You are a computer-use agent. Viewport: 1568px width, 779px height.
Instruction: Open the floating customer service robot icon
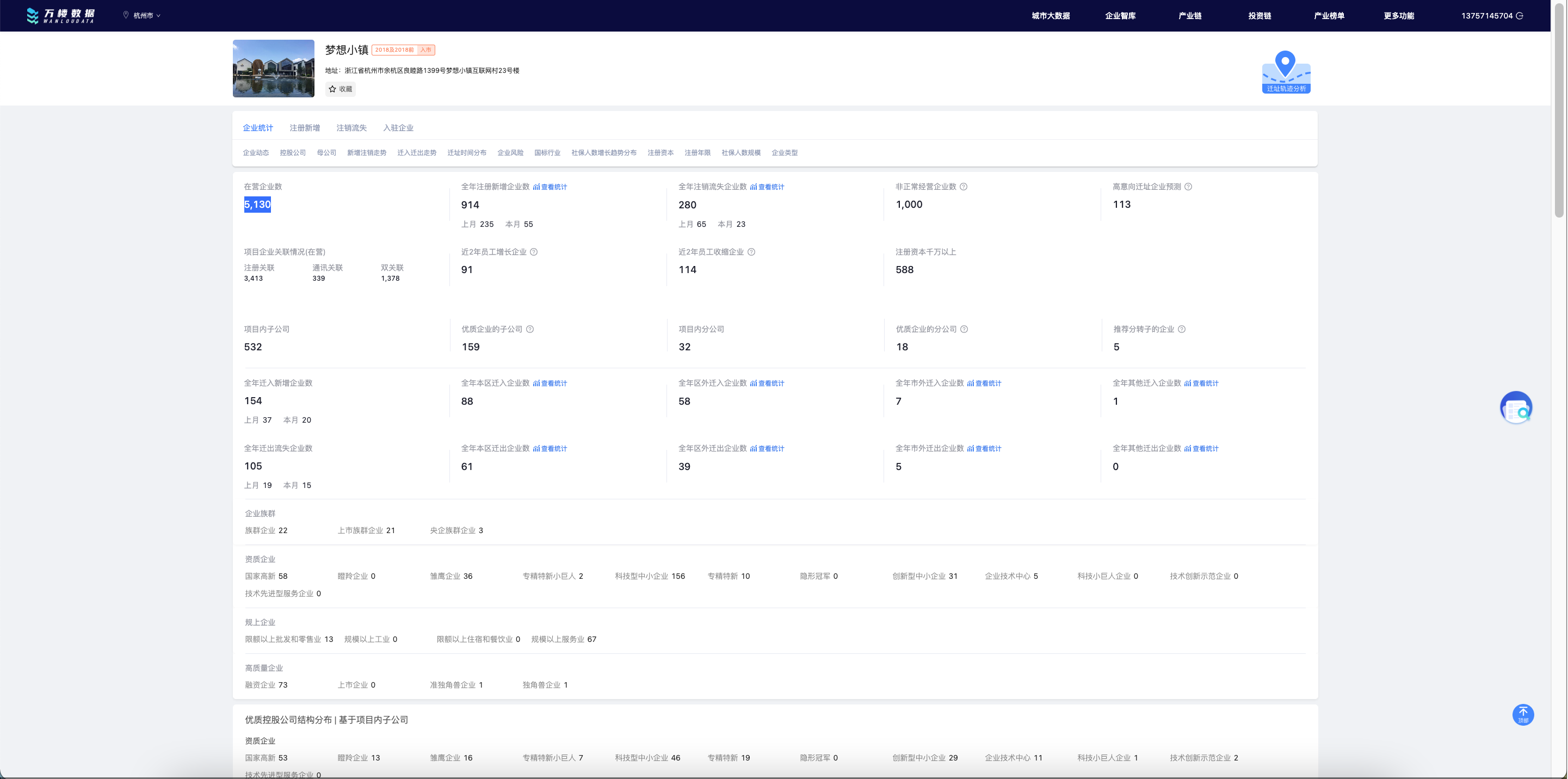[x=1516, y=408]
